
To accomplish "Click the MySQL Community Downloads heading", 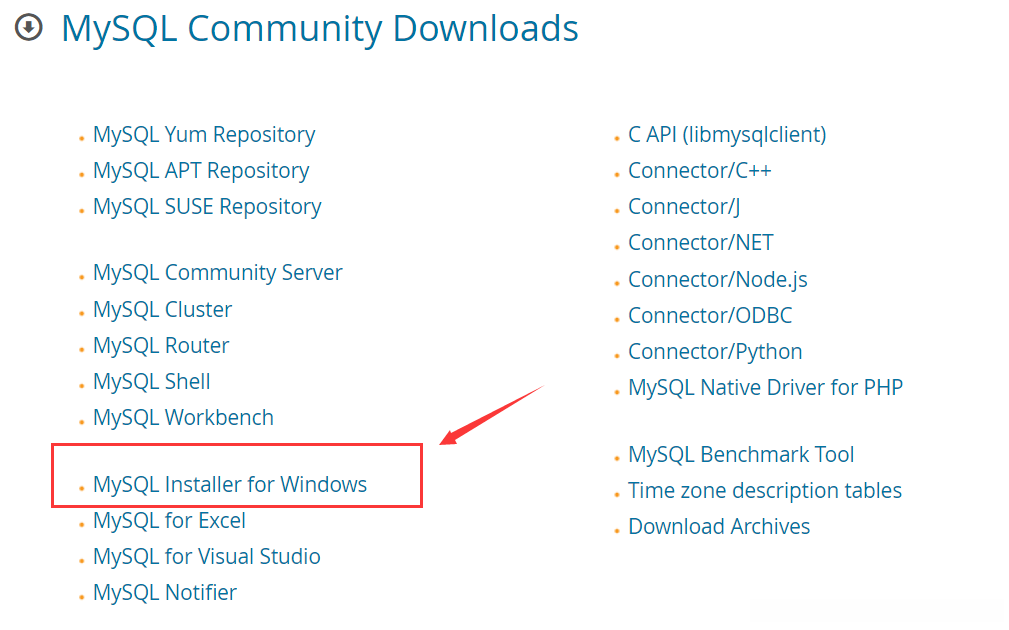I will 320,29.
